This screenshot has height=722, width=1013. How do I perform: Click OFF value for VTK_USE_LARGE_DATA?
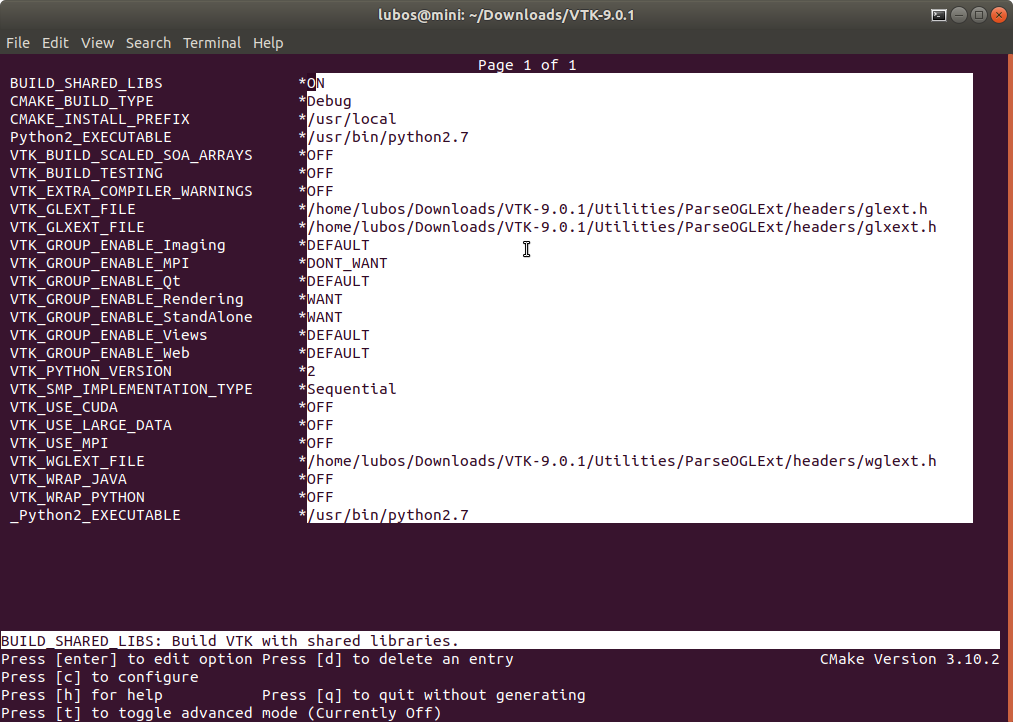coord(320,426)
